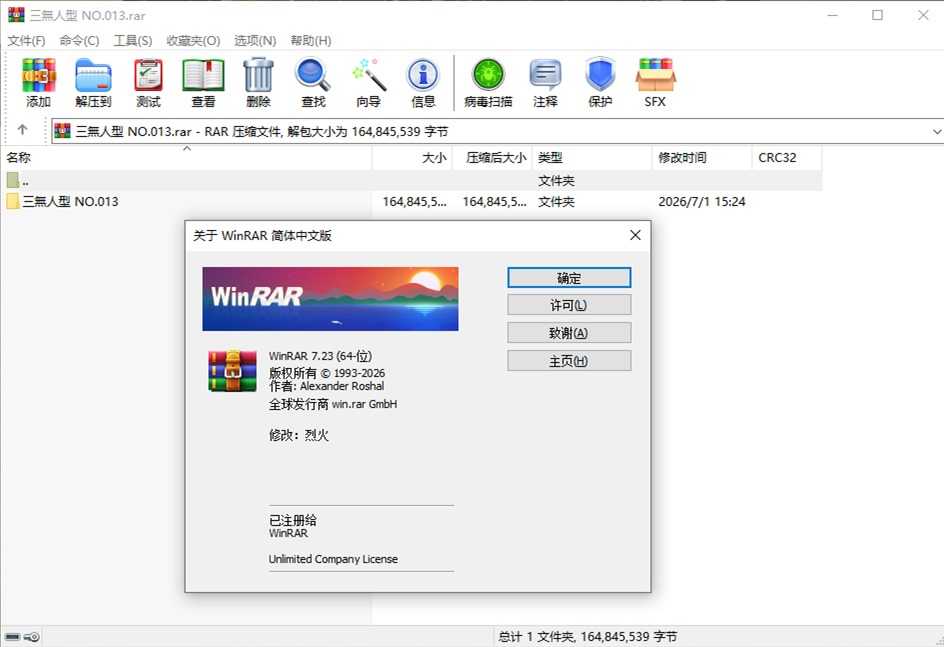
Task: Open the 命令(C) menu
Action: click(79, 40)
